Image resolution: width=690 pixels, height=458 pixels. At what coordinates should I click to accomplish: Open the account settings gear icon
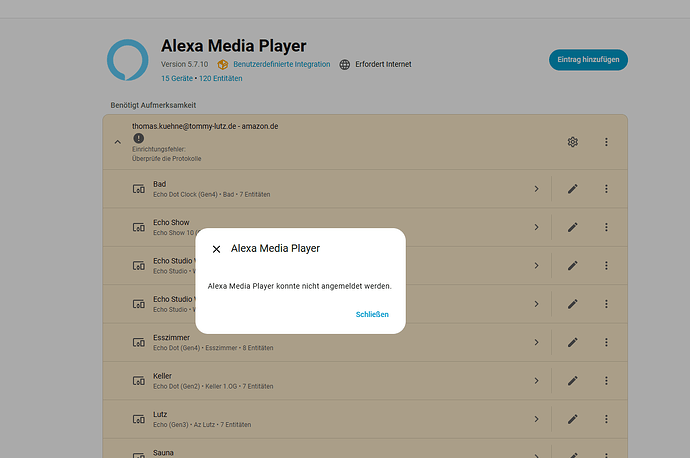pos(573,143)
